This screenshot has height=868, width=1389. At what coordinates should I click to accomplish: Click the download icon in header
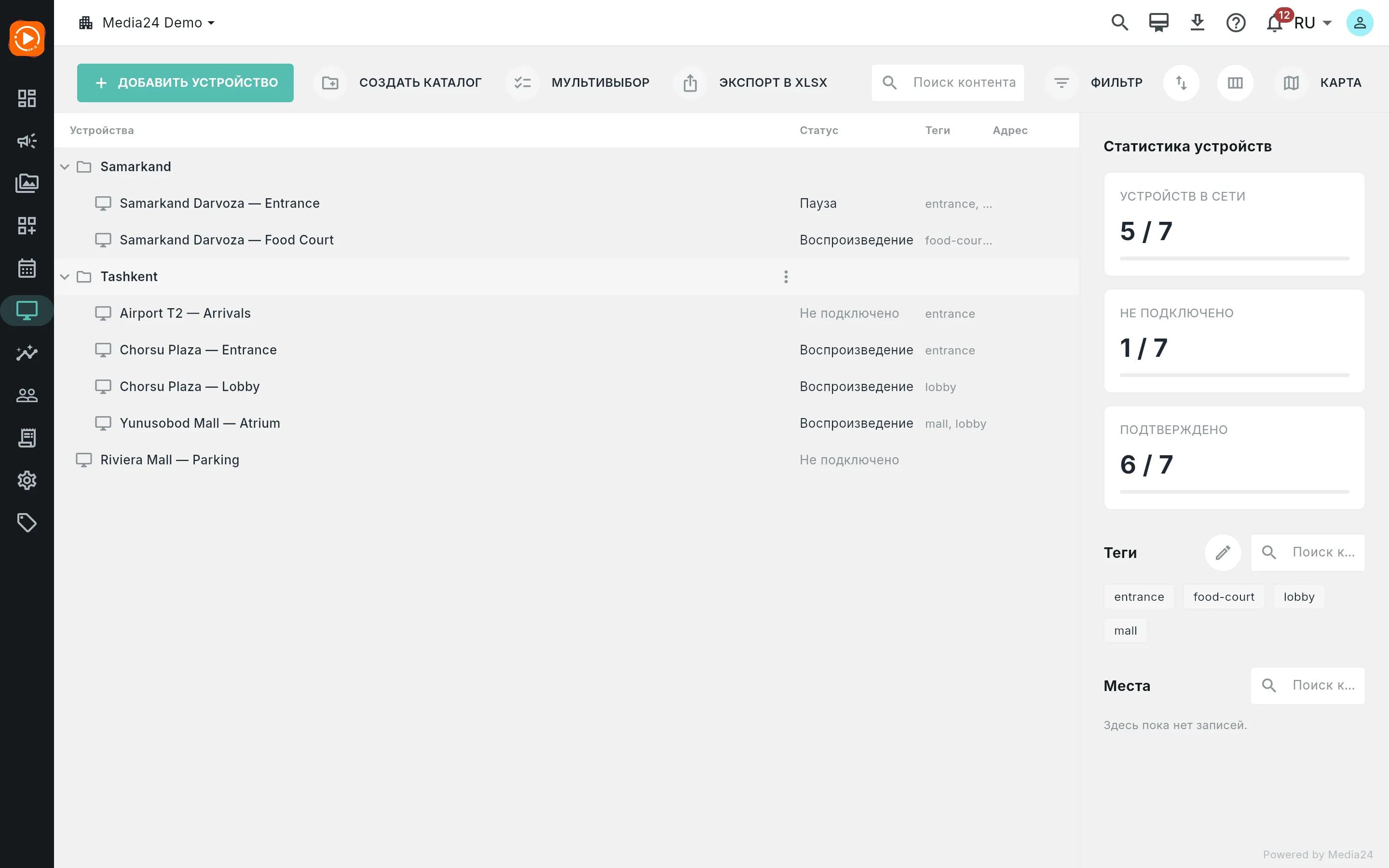click(1198, 23)
